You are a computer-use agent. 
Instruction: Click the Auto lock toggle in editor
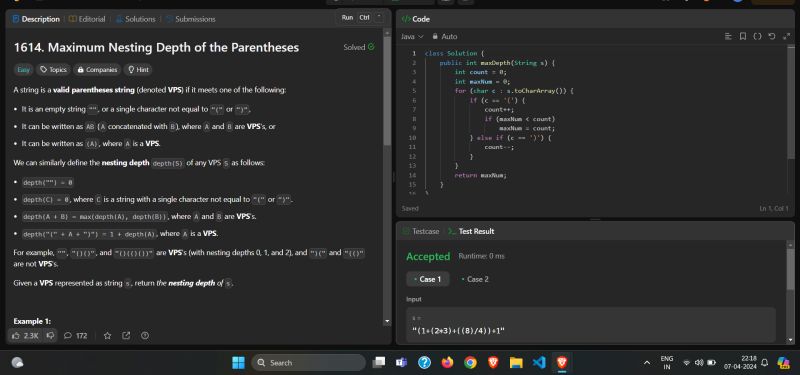(445, 37)
